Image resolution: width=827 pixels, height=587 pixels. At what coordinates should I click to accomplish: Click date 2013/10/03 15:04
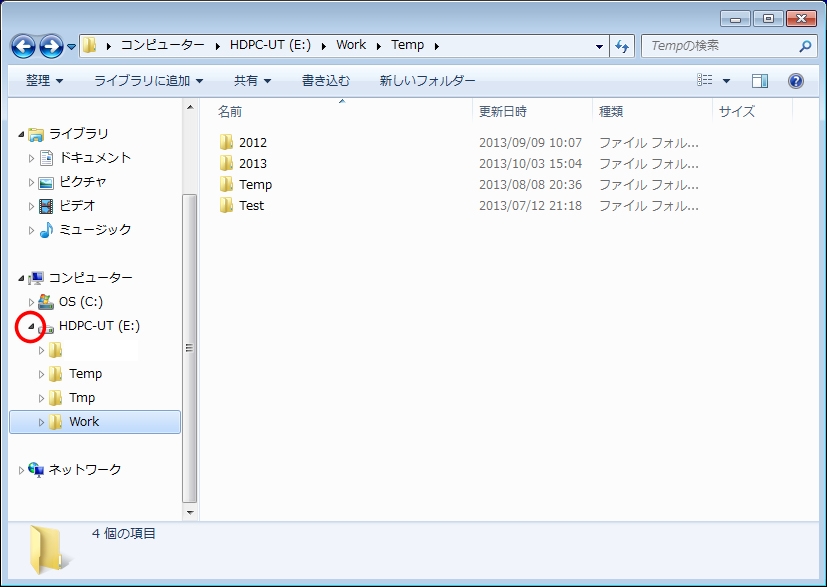pyautogui.click(x=530, y=163)
